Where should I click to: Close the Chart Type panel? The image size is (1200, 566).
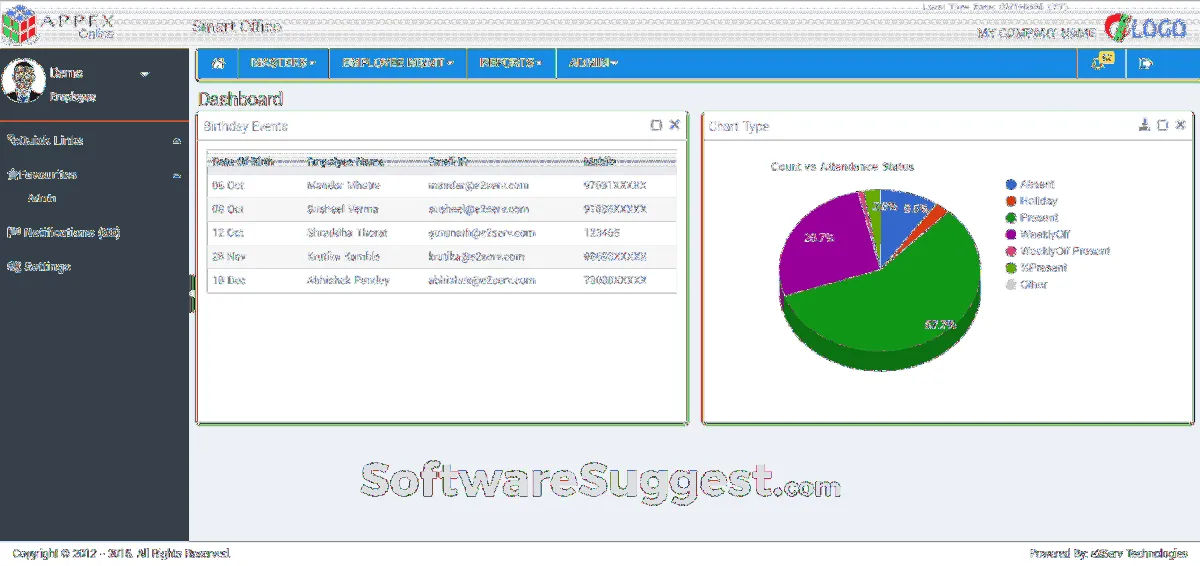1180,125
